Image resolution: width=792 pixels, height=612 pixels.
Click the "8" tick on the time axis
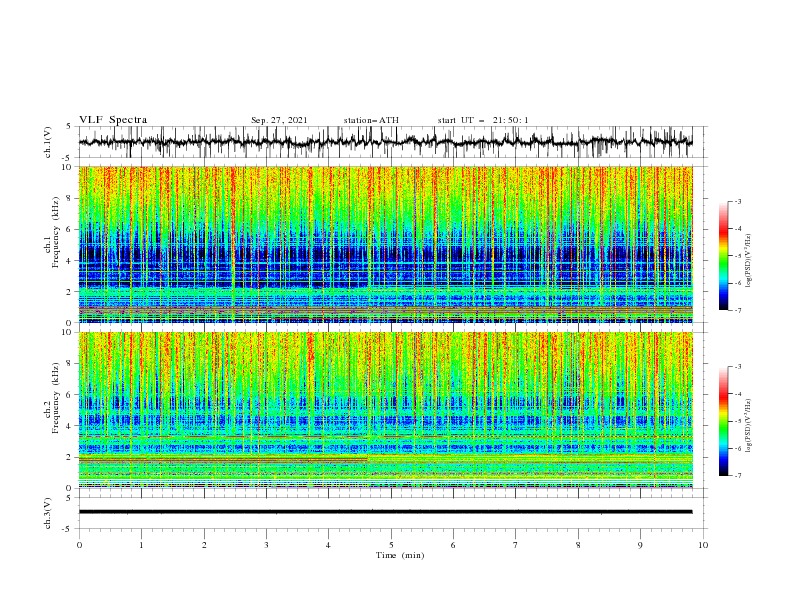pyautogui.click(x=578, y=545)
